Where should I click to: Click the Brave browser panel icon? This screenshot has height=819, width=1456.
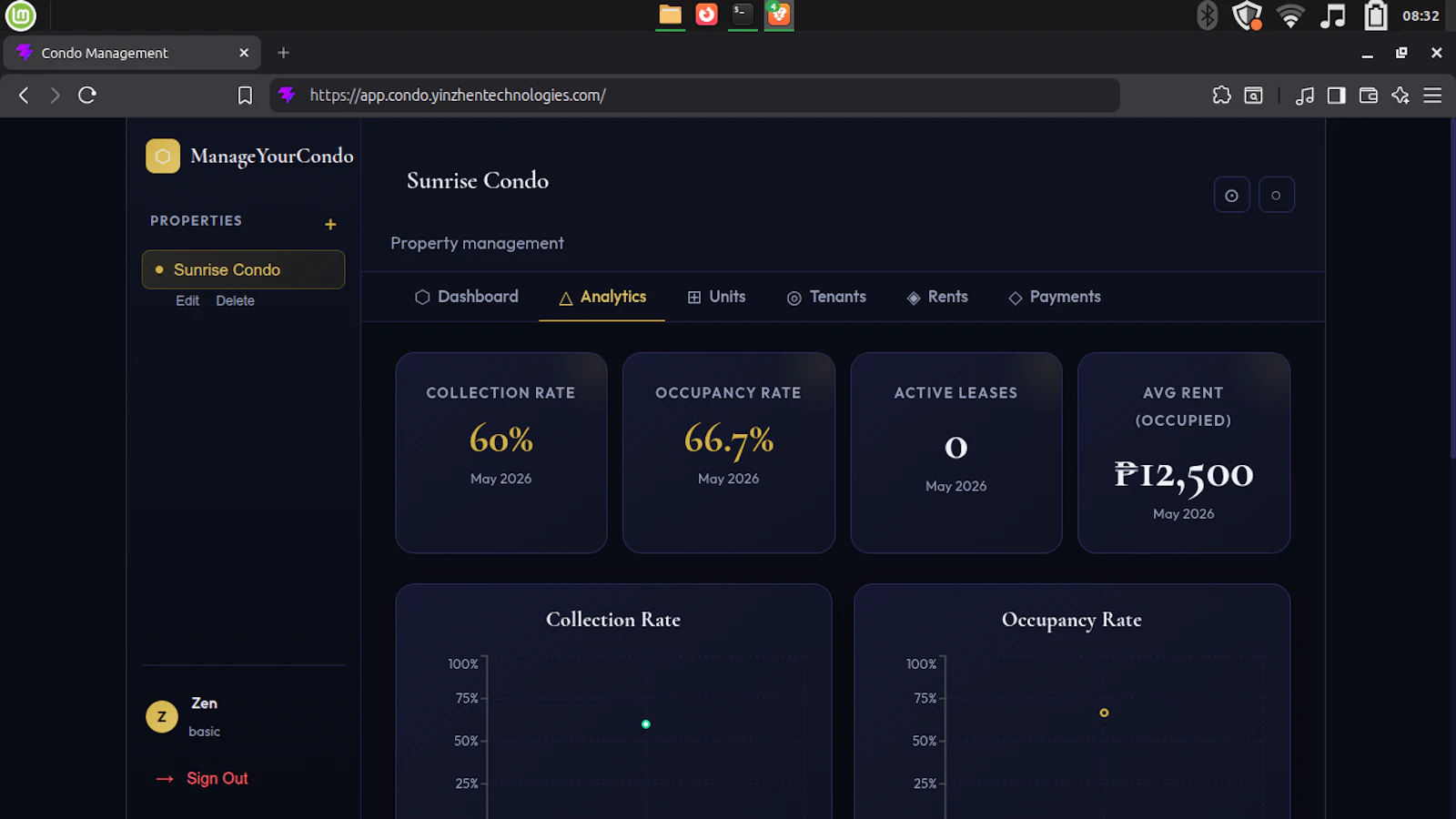779,15
